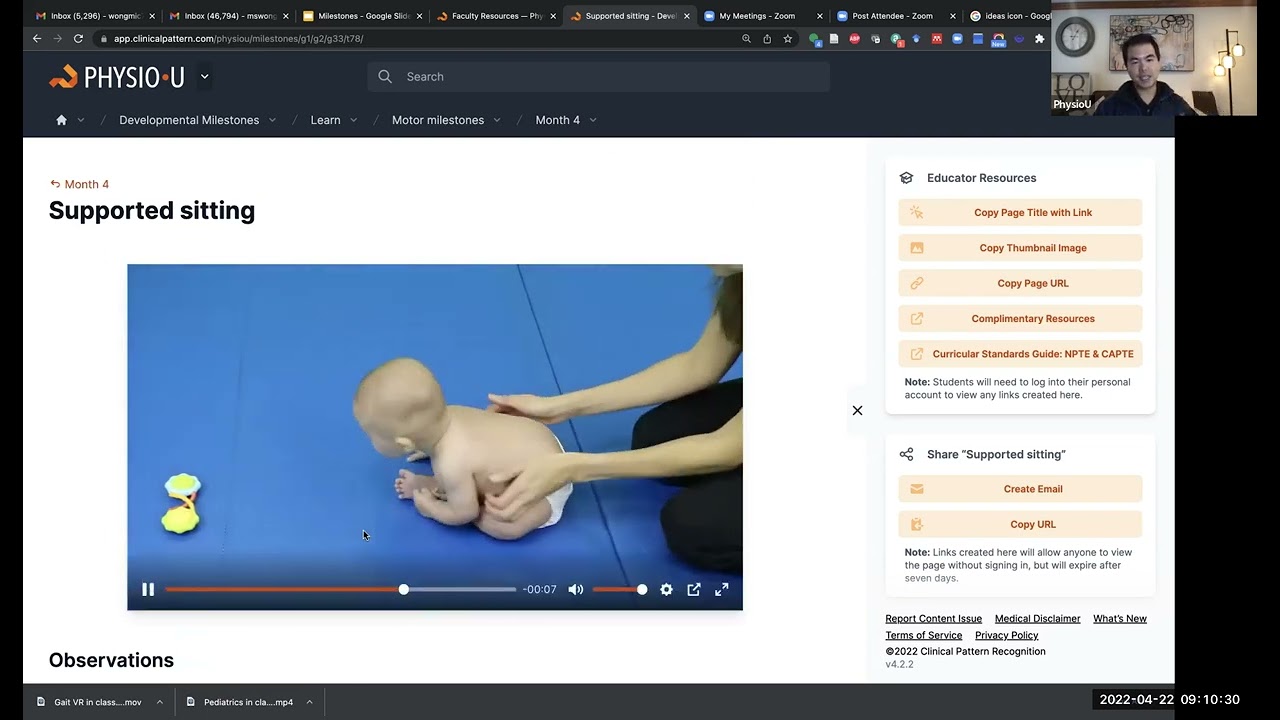
Task: Open the What's New link
Action: click(1120, 619)
